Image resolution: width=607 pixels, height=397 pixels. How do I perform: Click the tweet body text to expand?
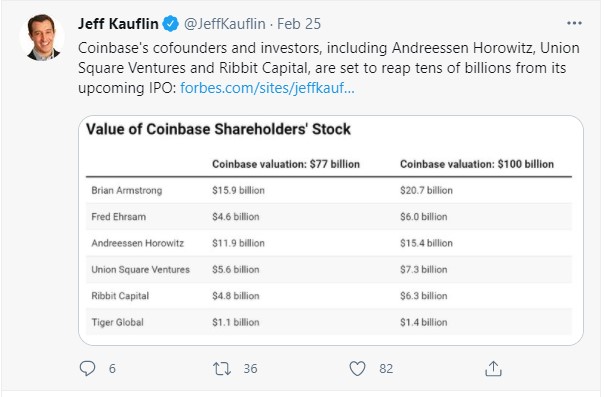329,68
